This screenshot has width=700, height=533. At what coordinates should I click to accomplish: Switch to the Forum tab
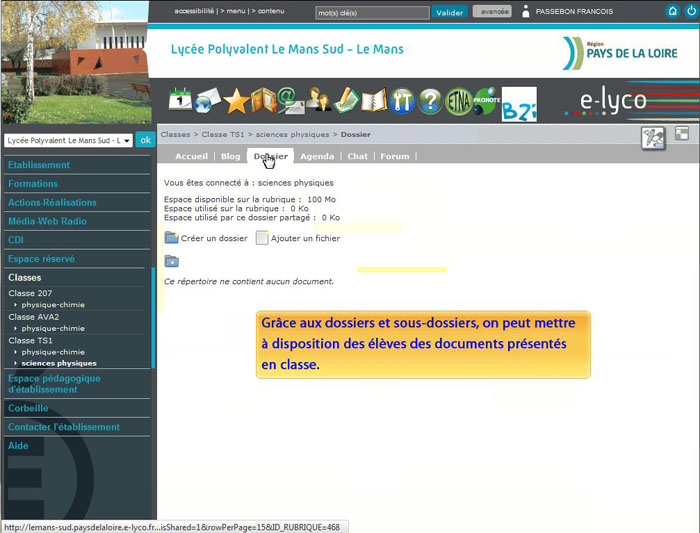click(395, 156)
